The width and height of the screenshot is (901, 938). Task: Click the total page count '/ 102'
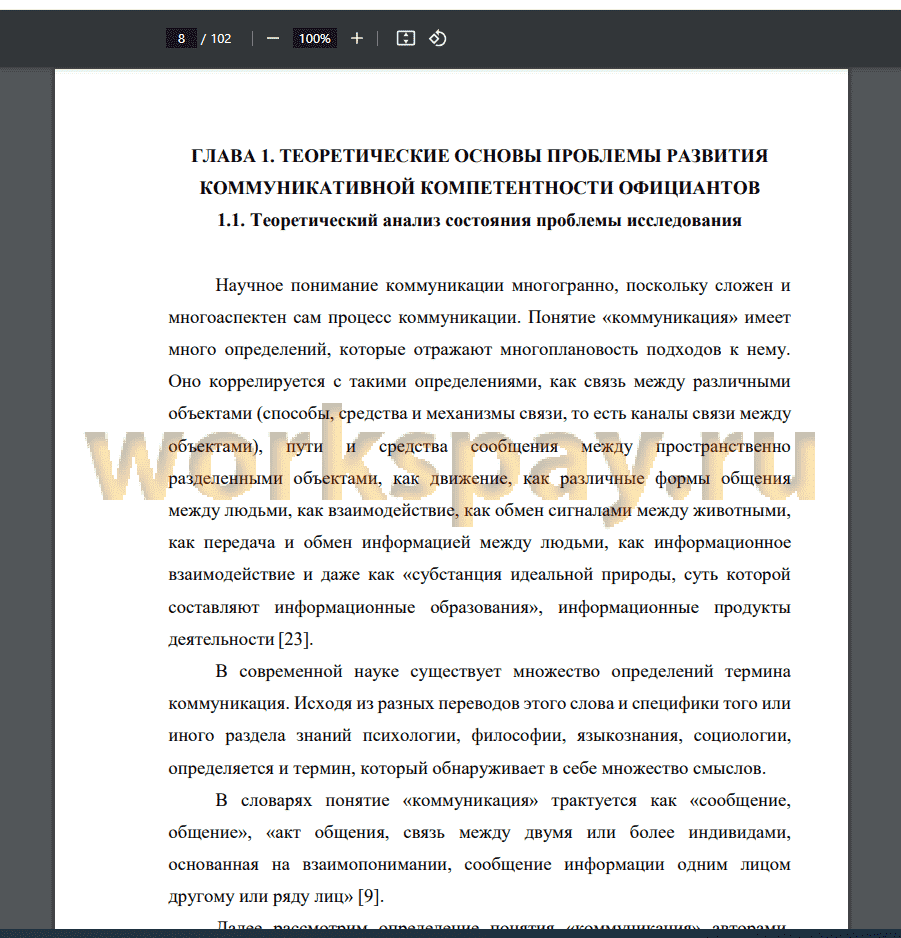pos(216,39)
